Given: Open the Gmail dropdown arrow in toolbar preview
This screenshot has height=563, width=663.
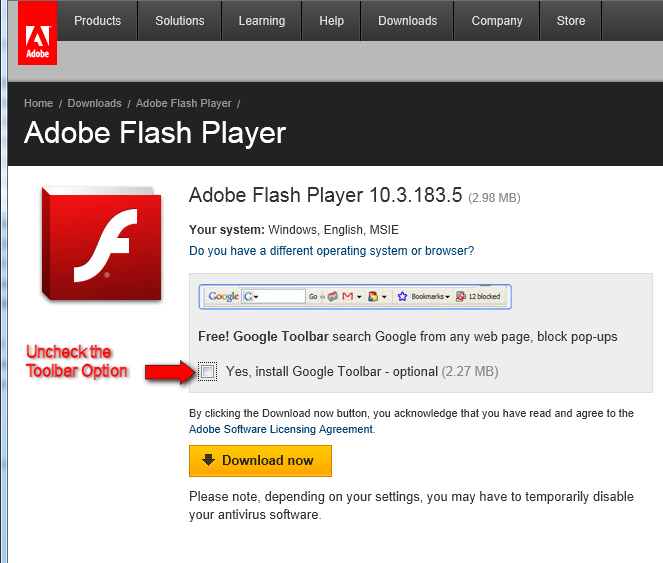Looking at the screenshot, I should coord(359,296).
